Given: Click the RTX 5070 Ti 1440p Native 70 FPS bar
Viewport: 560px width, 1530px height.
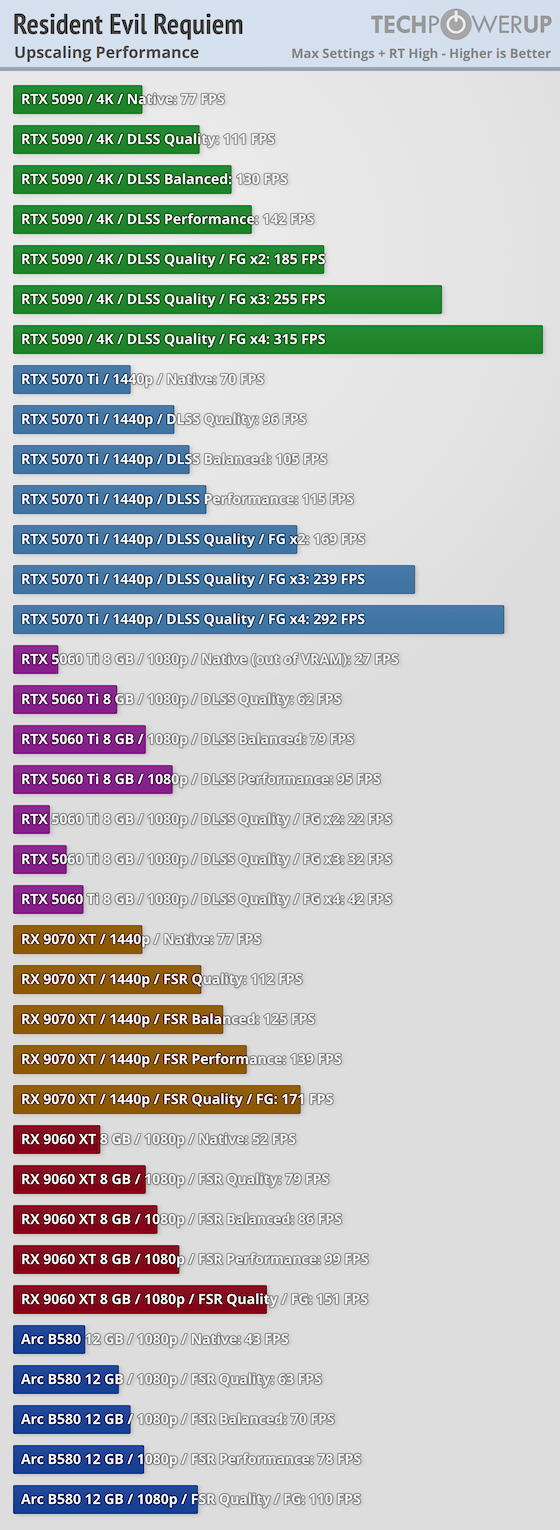Looking at the screenshot, I should click(x=72, y=379).
